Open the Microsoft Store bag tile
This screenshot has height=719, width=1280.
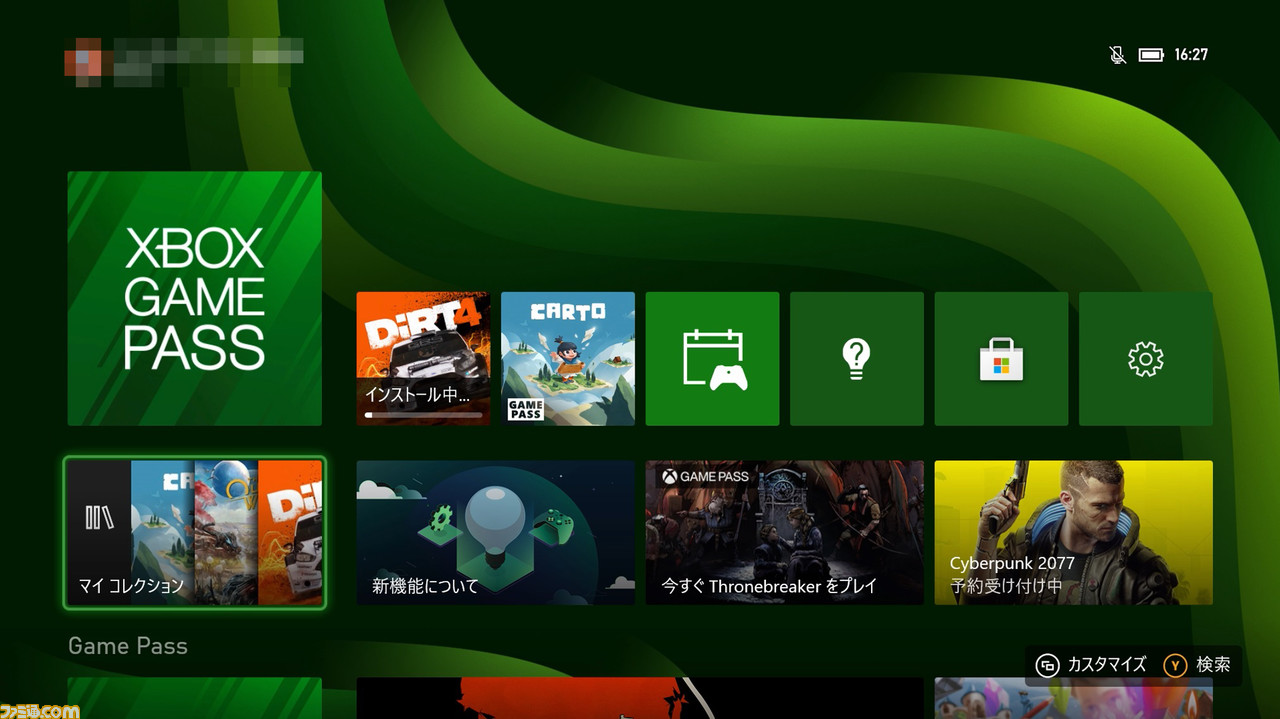[x=1001, y=359]
